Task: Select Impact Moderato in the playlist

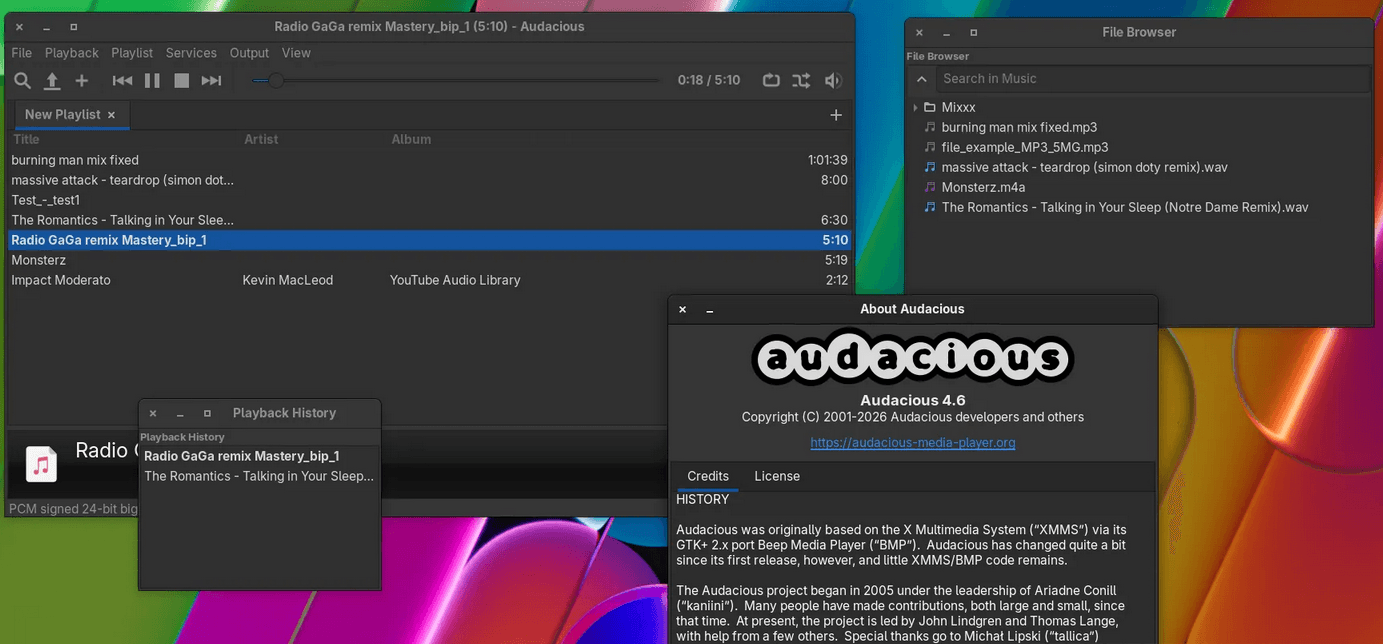Action: [x=429, y=280]
